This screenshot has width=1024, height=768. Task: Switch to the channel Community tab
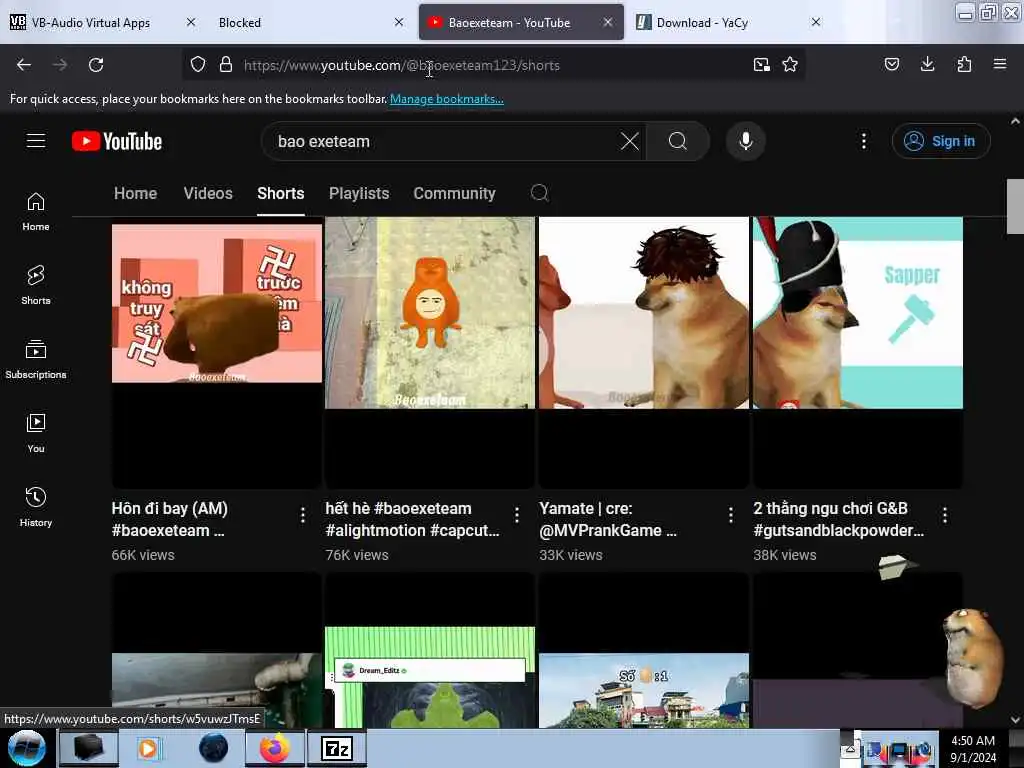point(455,193)
